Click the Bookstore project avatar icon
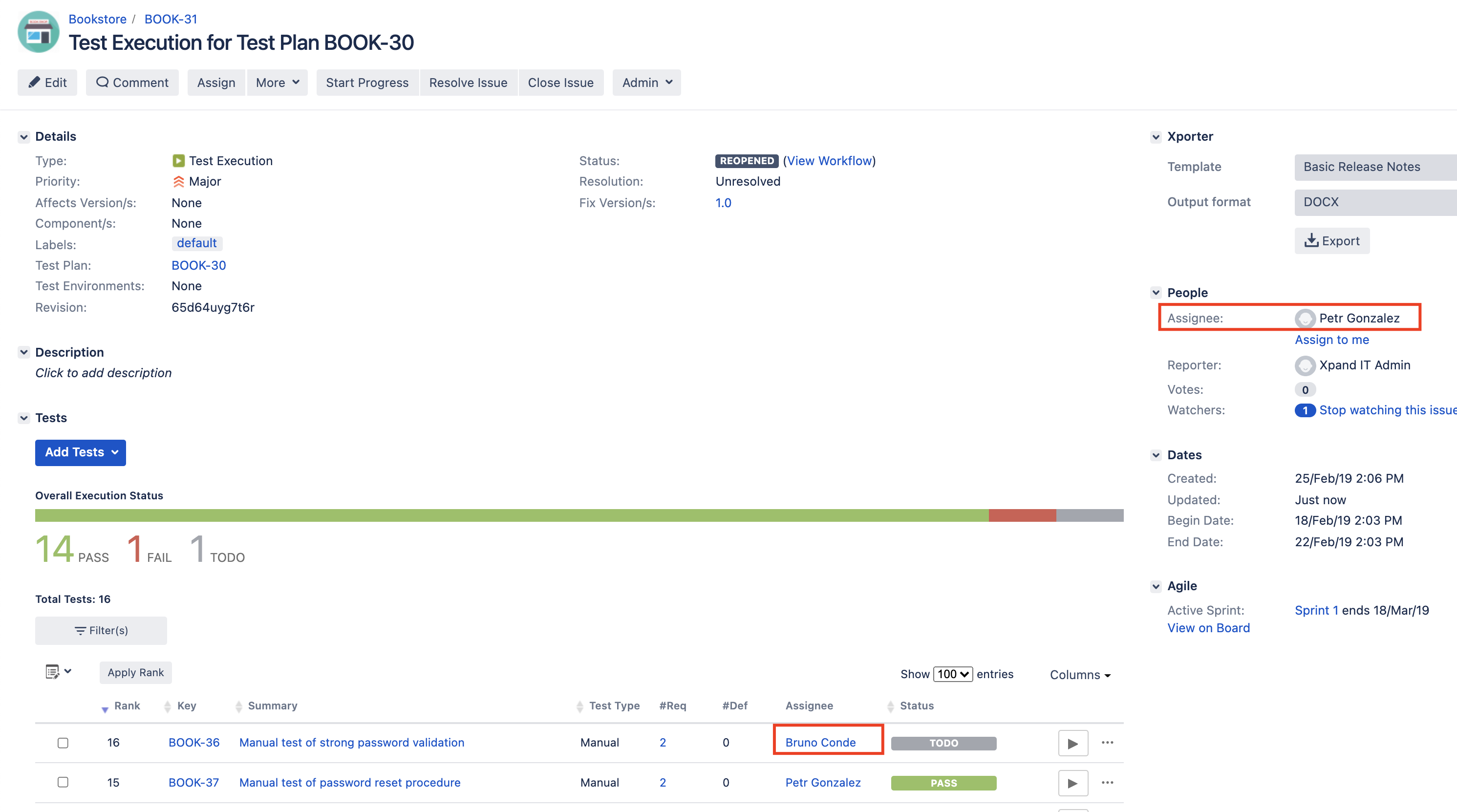1457x812 pixels. click(x=39, y=32)
